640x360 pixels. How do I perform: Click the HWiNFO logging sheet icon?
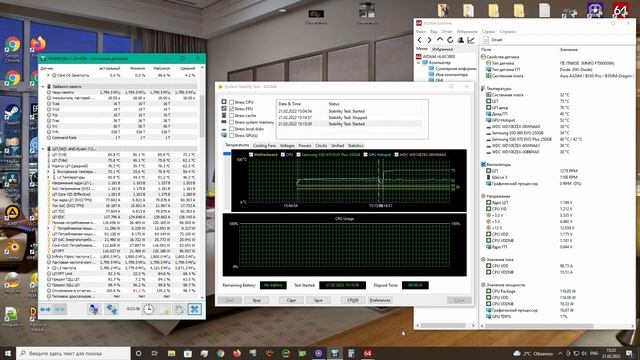[x=164, y=309]
